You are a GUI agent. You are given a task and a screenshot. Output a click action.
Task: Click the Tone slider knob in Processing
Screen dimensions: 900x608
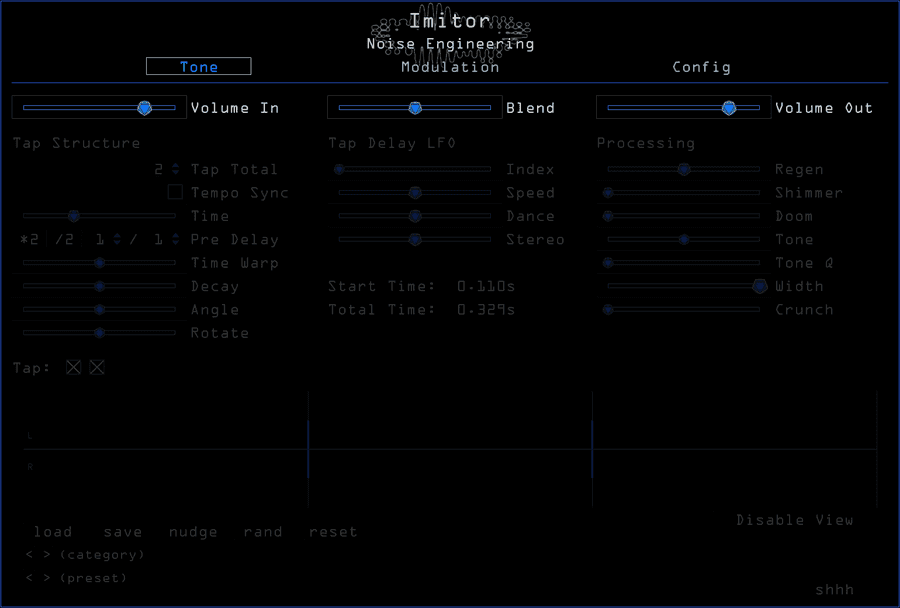pyautogui.click(x=684, y=239)
